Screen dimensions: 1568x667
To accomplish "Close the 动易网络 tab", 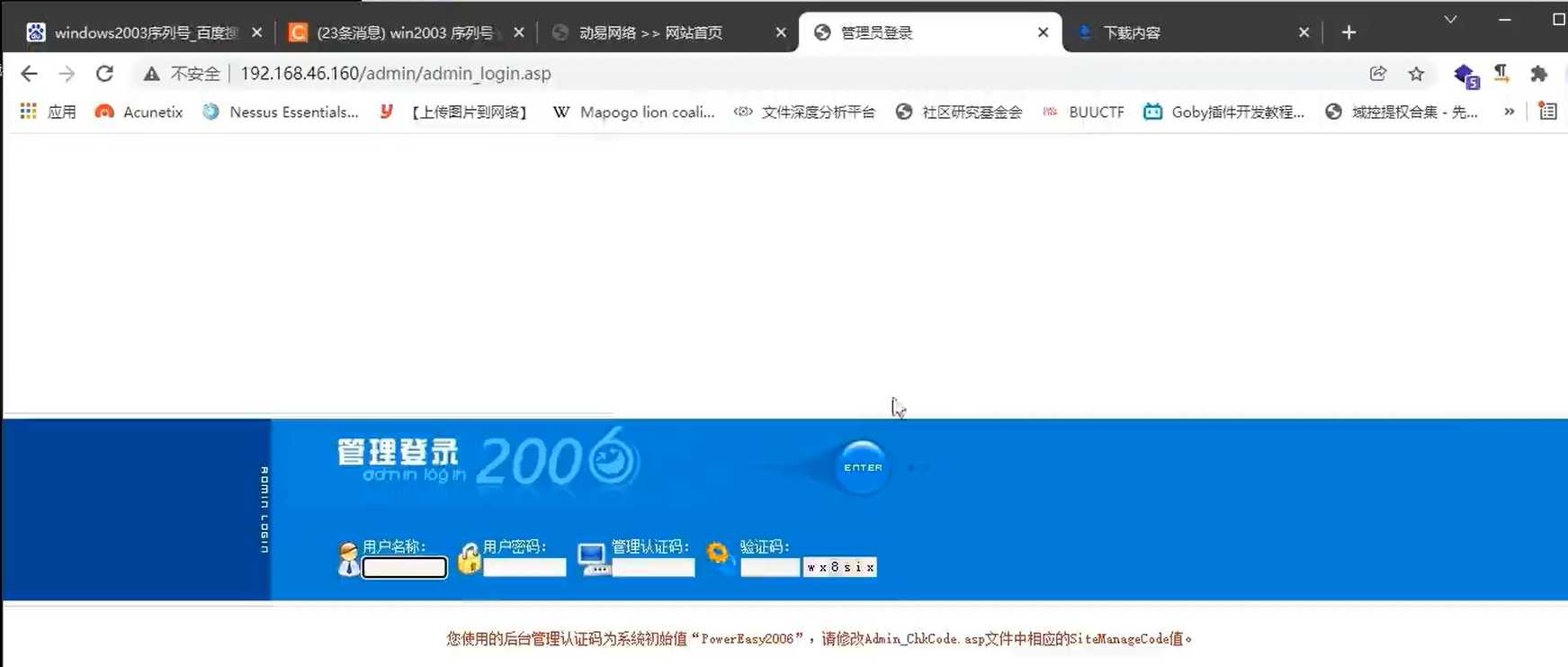I will coord(781,32).
